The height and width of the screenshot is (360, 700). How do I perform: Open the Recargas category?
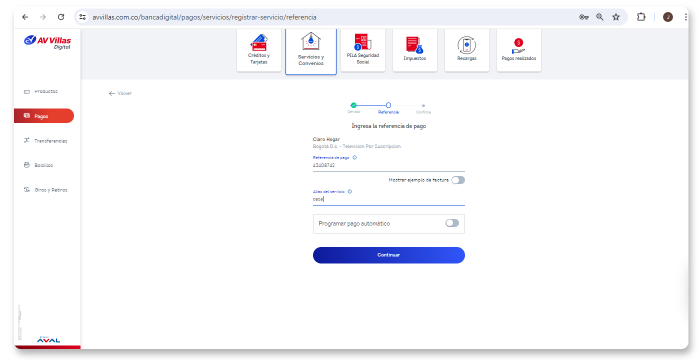point(467,50)
